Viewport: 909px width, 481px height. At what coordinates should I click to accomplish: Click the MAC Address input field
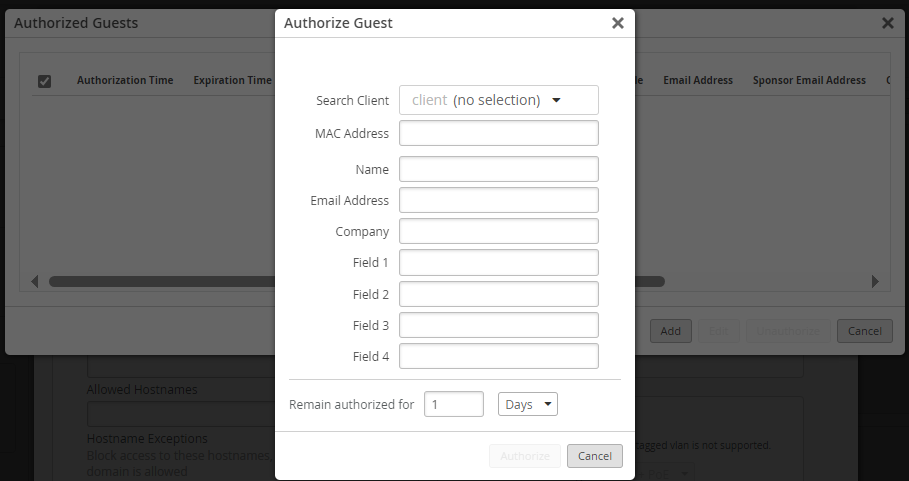[x=498, y=133]
